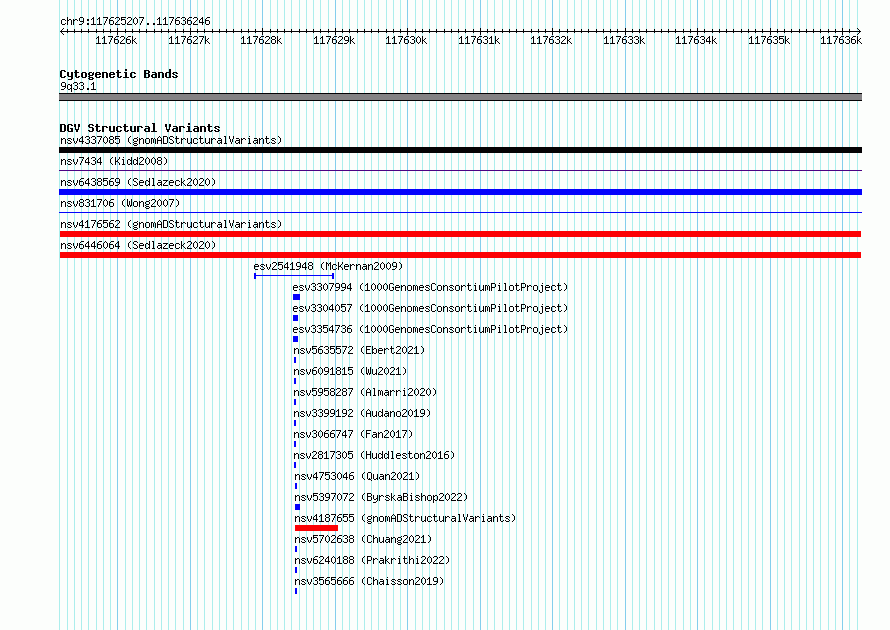Click the nsv4337085 gnomADStructuralVariants label

click(171, 140)
